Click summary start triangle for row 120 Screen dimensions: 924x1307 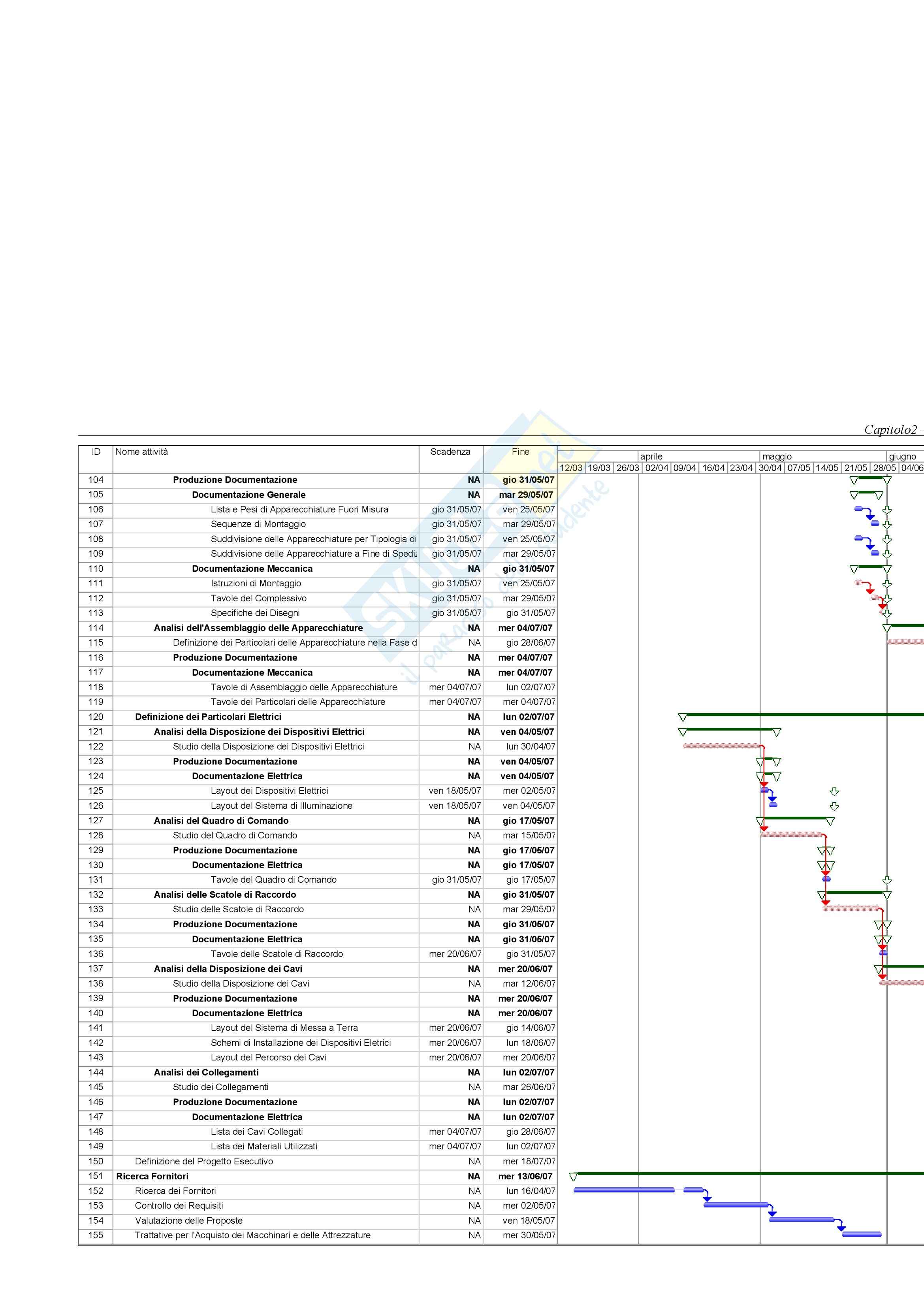683,718
